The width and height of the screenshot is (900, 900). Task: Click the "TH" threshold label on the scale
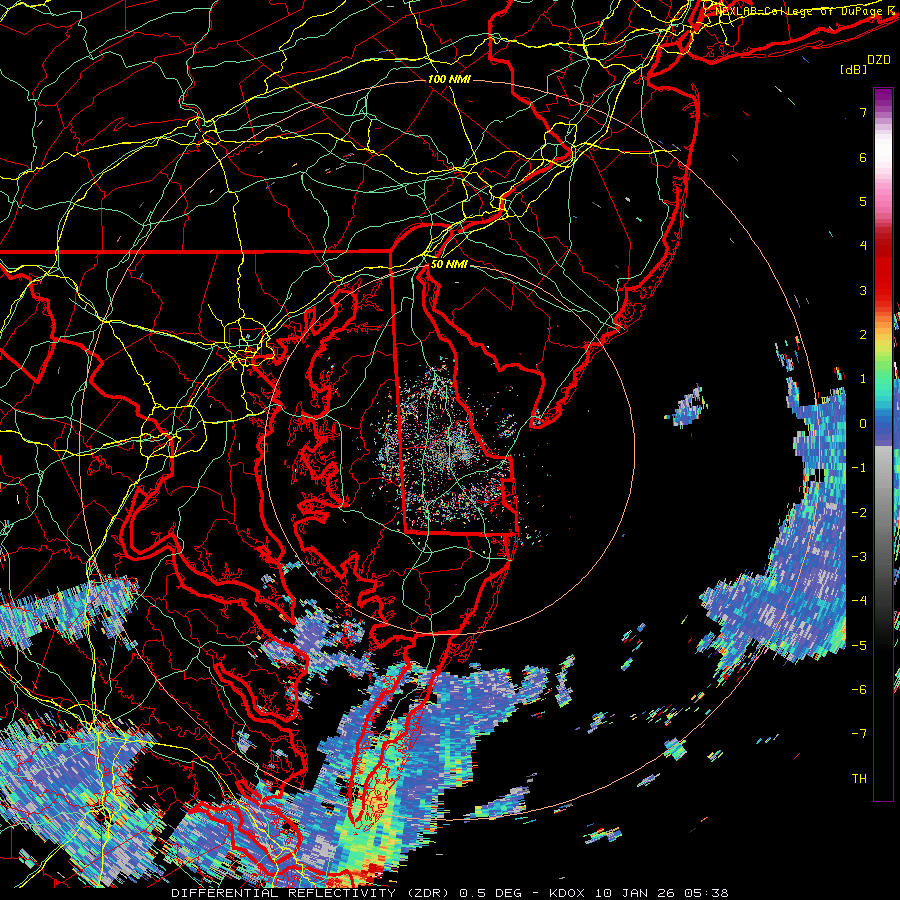click(859, 778)
